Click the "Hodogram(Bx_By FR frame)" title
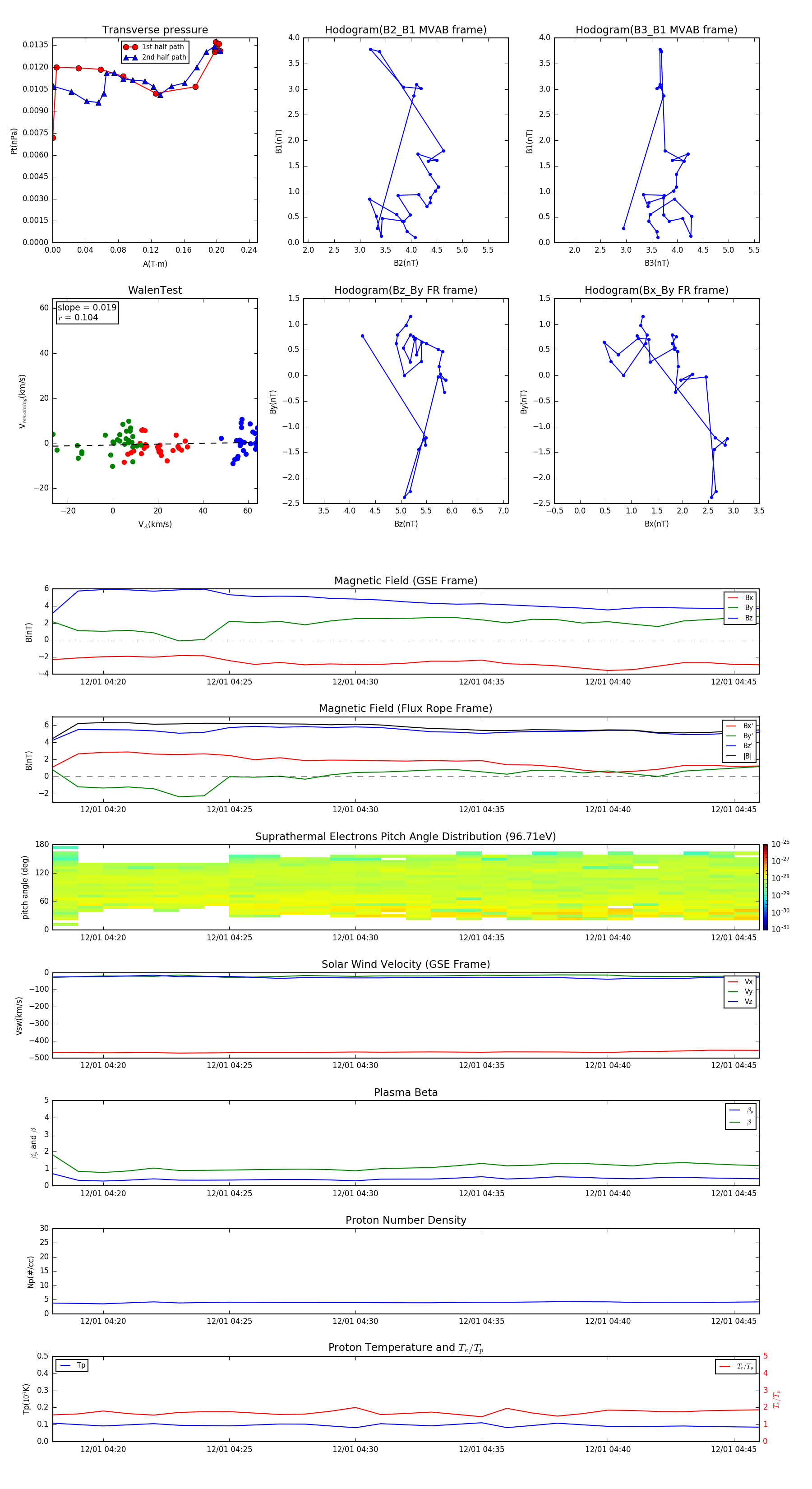Viewport: 812px width, 1489px height. 656,290
